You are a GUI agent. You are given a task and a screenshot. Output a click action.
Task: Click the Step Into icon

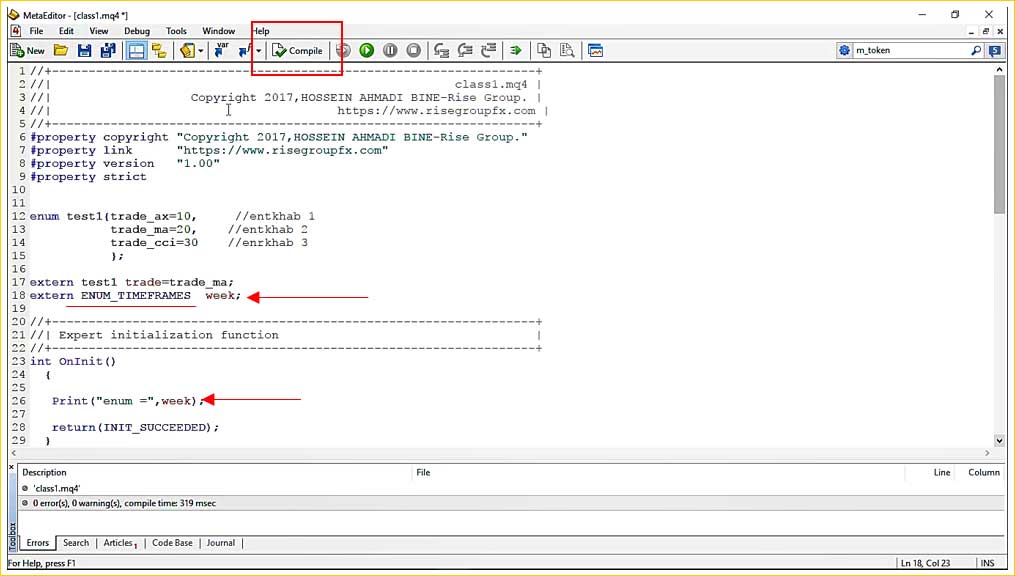click(441, 50)
